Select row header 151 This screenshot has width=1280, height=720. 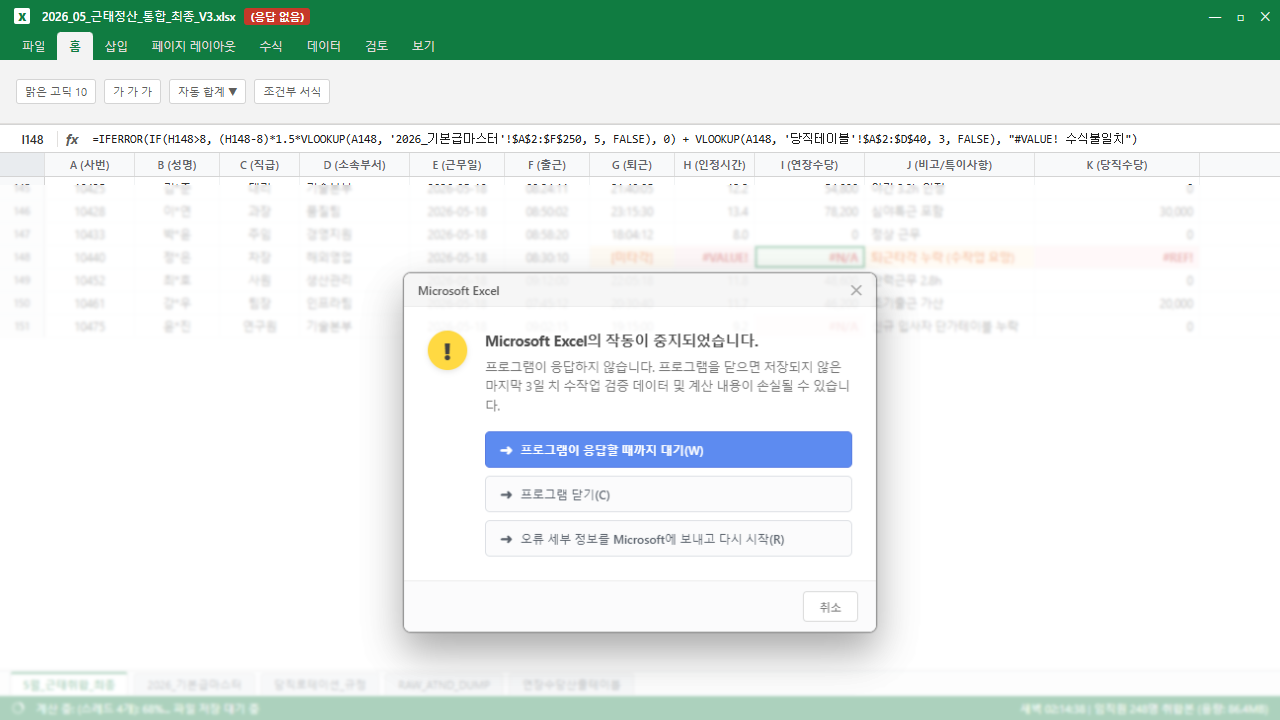pos(22,326)
